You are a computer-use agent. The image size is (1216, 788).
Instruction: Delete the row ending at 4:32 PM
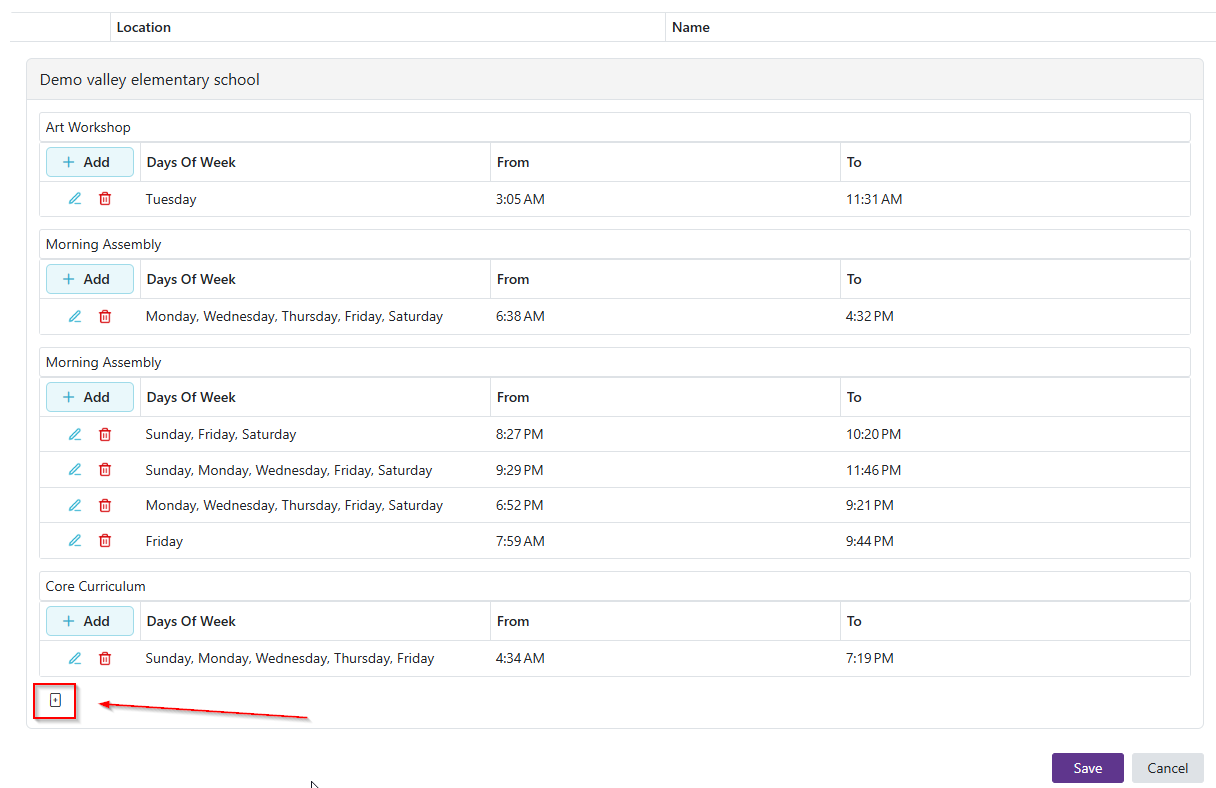[x=105, y=316]
